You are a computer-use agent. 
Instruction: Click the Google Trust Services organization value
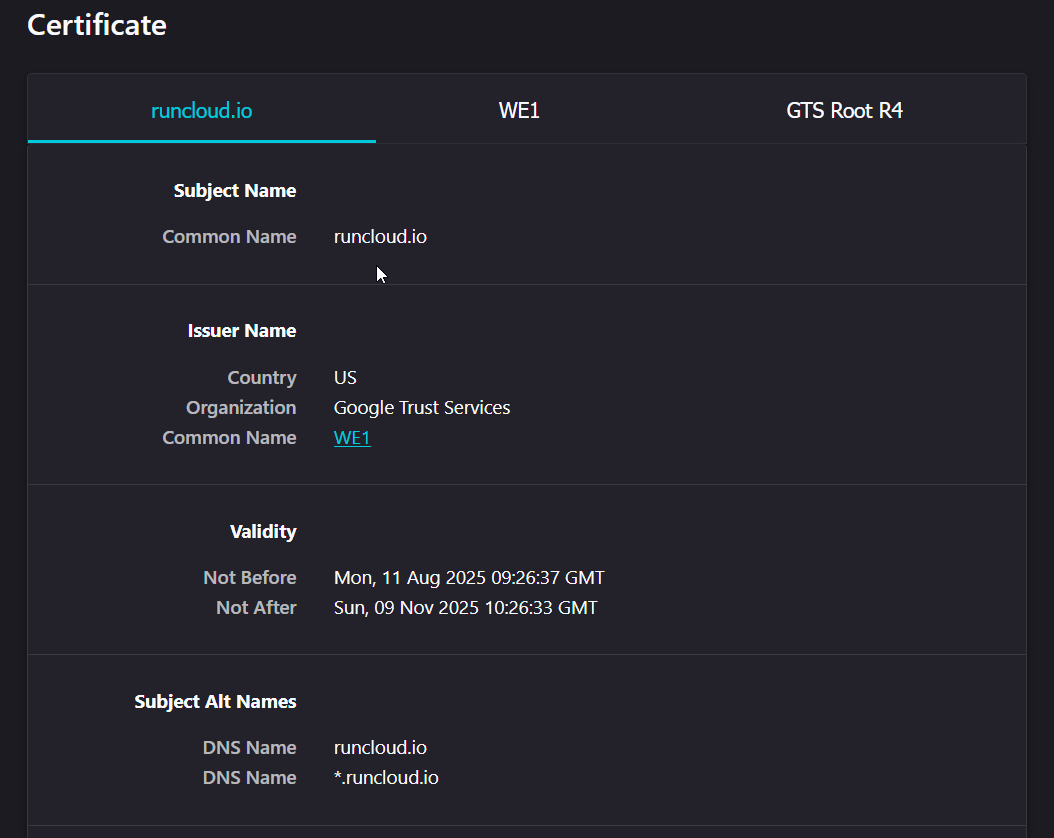(x=422, y=408)
